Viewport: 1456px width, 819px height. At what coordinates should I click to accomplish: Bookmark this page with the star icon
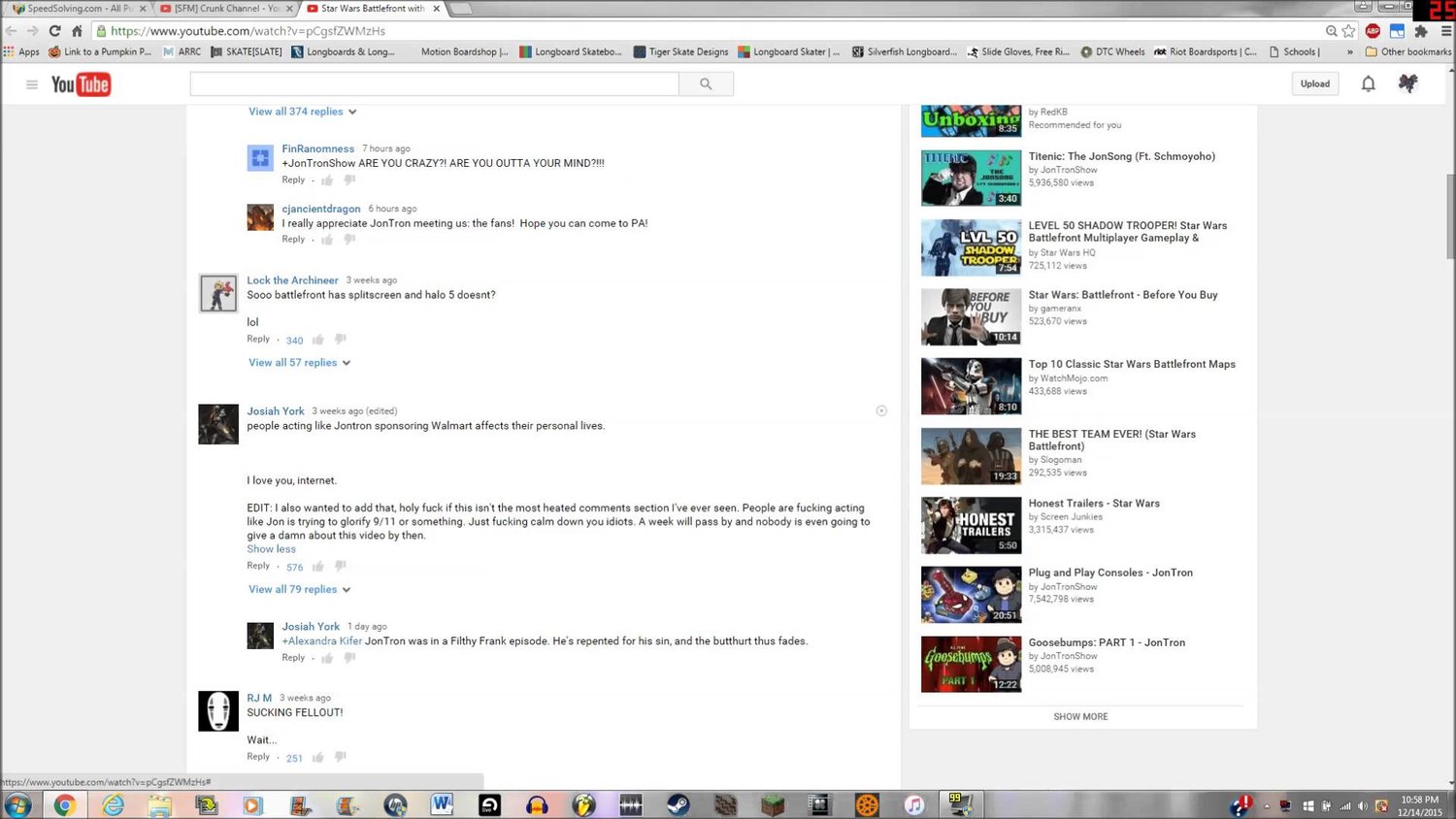tap(1348, 31)
